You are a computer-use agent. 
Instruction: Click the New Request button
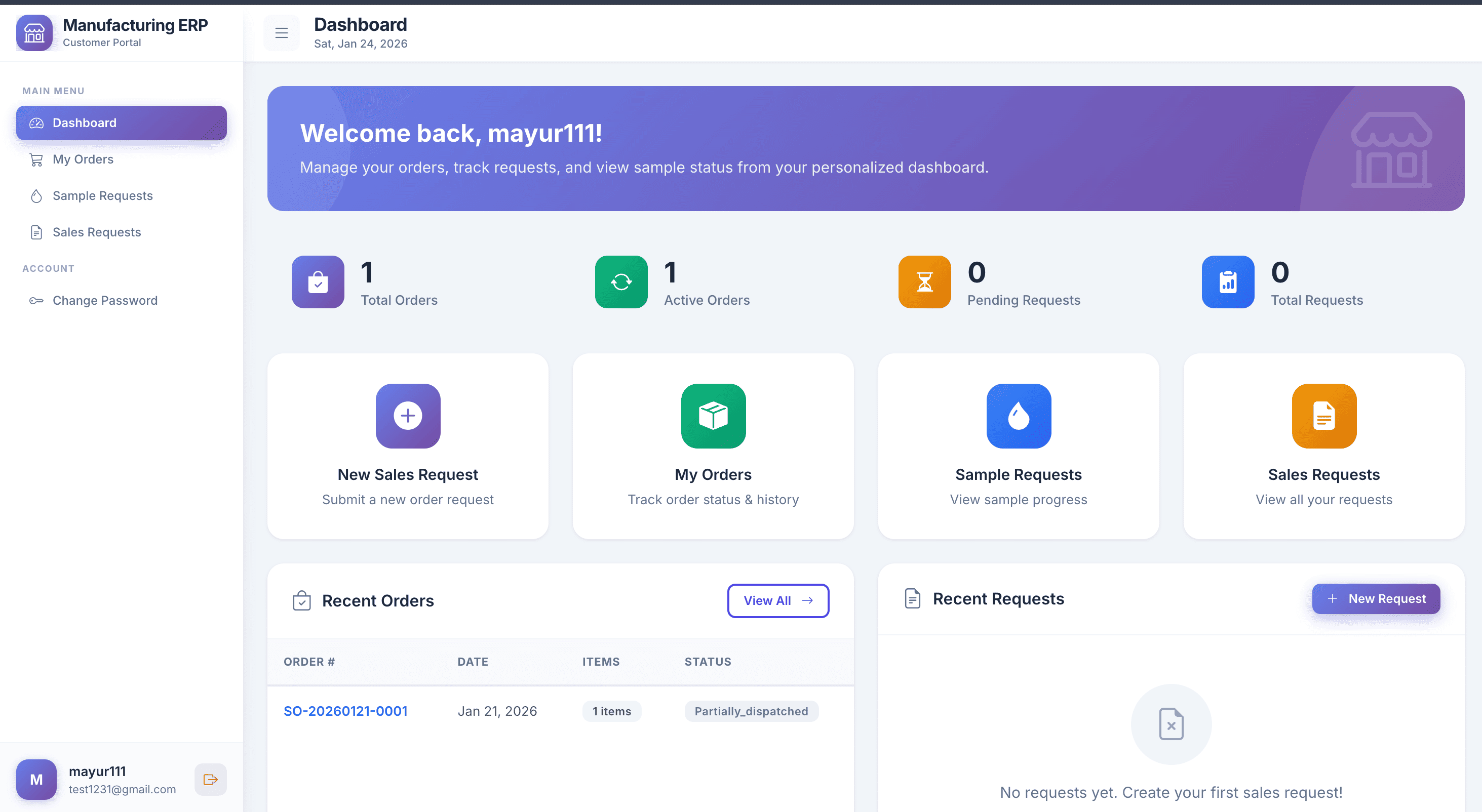pos(1376,599)
